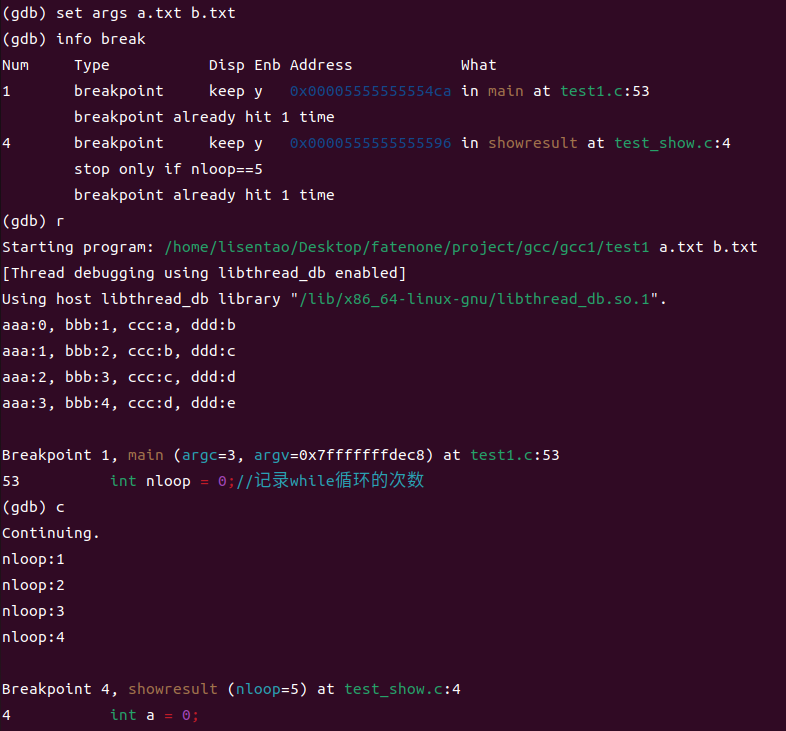Click the "Continuing." message
This screenshot has height=731, width=786.
point(51,533)
